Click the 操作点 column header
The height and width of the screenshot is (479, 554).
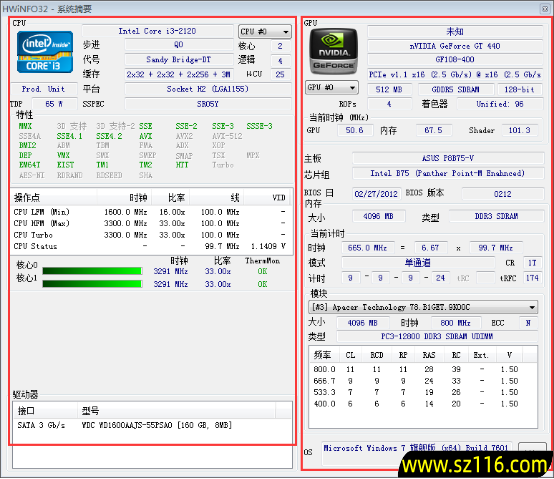54,197
